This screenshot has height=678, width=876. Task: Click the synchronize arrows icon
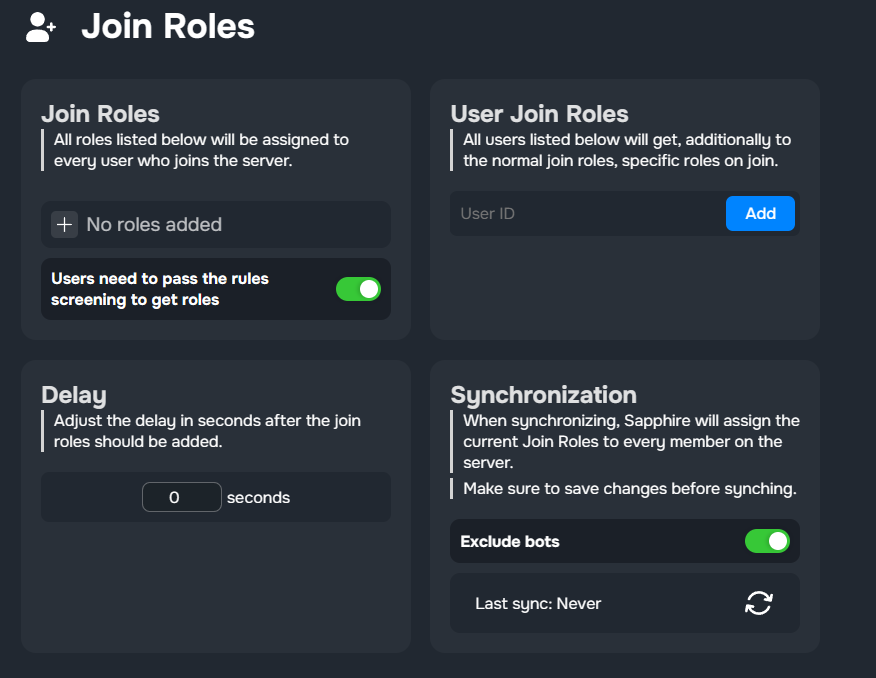(759, 603)
